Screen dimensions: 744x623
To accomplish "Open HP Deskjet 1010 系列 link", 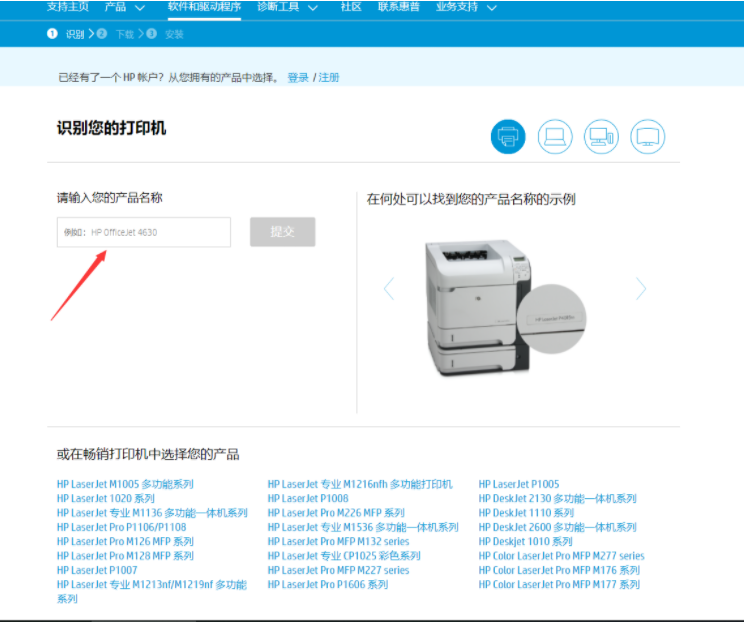I will point(526,541).
